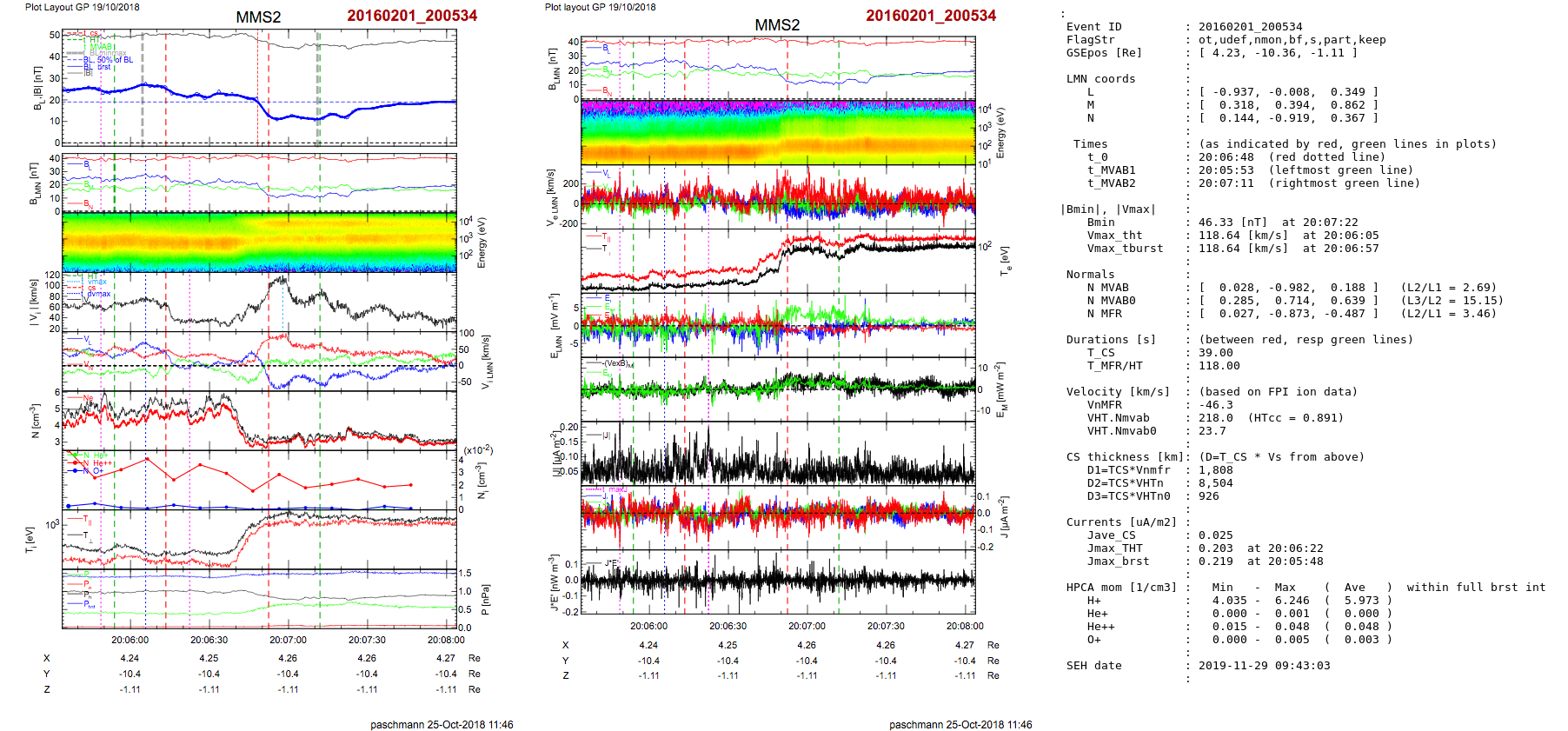Select the electron energy spectrogram in the right plot

[x=778, y=132]
